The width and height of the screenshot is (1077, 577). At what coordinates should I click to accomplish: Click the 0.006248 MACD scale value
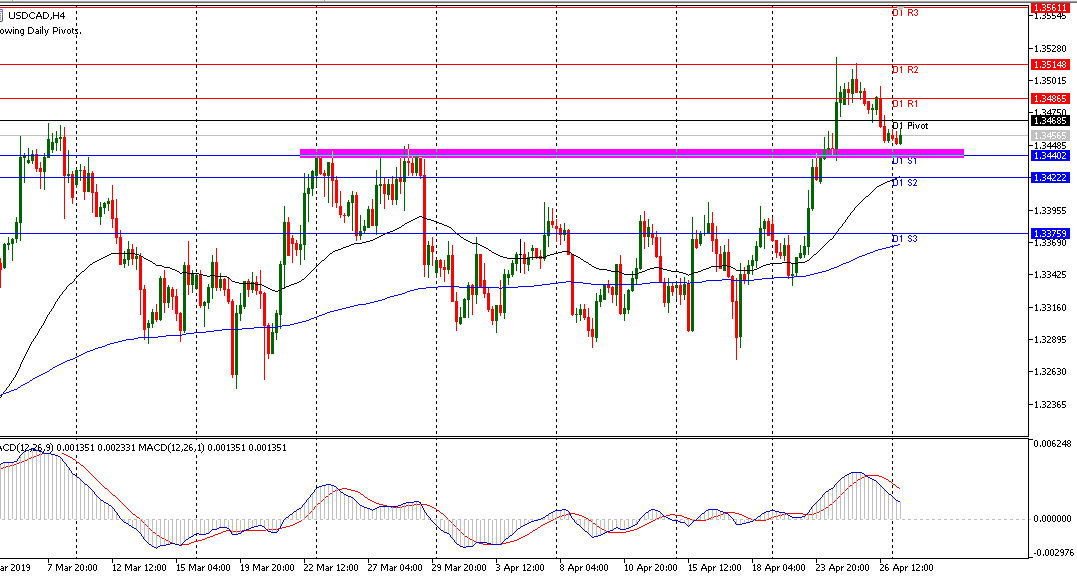(x=1051, y=443)
